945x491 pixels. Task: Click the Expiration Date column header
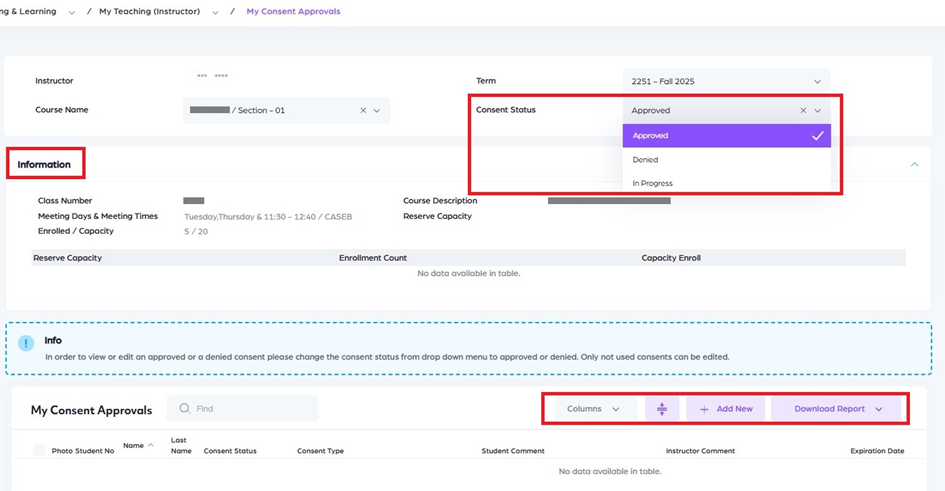click(877, 451)
